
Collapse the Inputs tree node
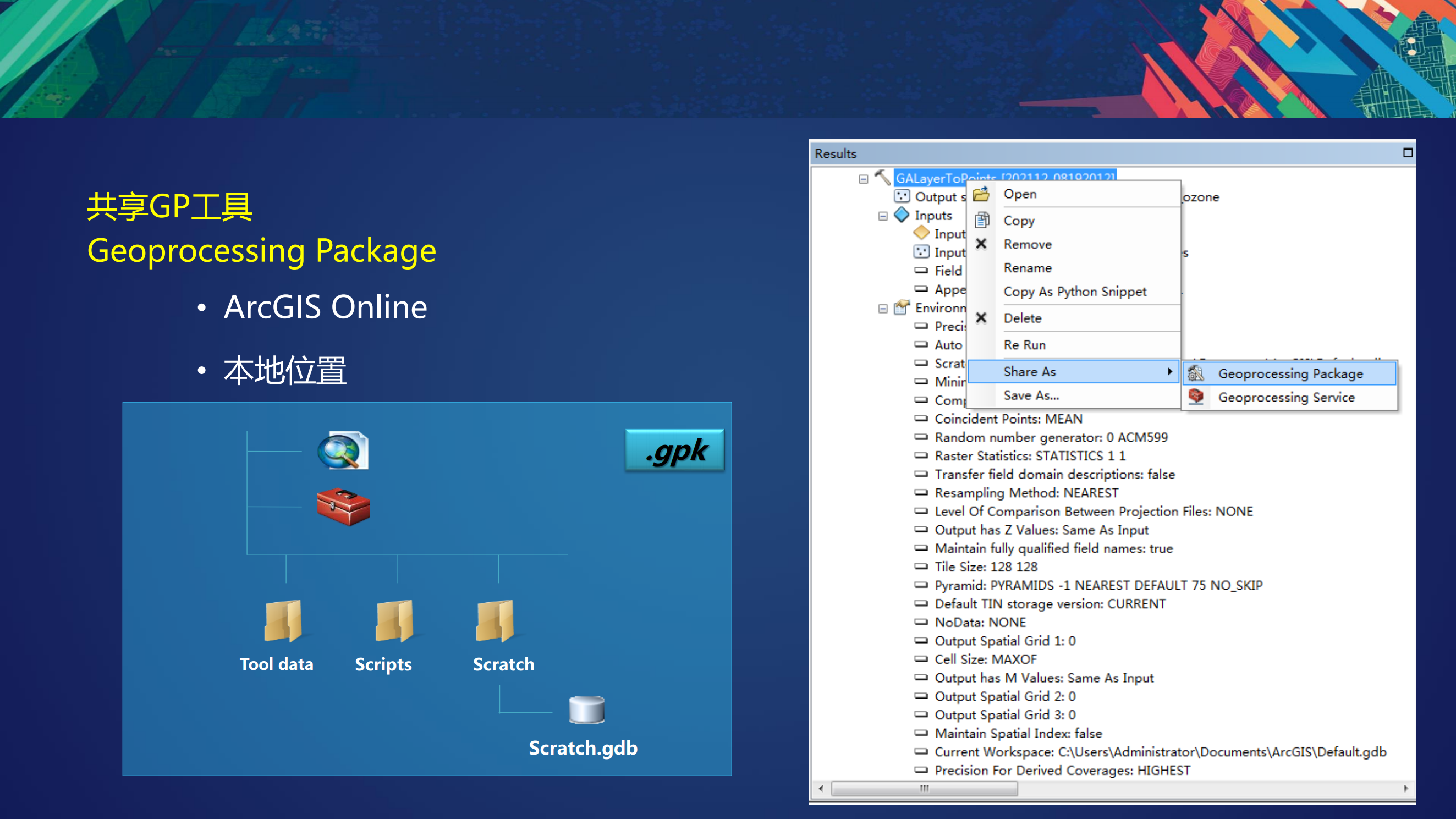[883, 216]
